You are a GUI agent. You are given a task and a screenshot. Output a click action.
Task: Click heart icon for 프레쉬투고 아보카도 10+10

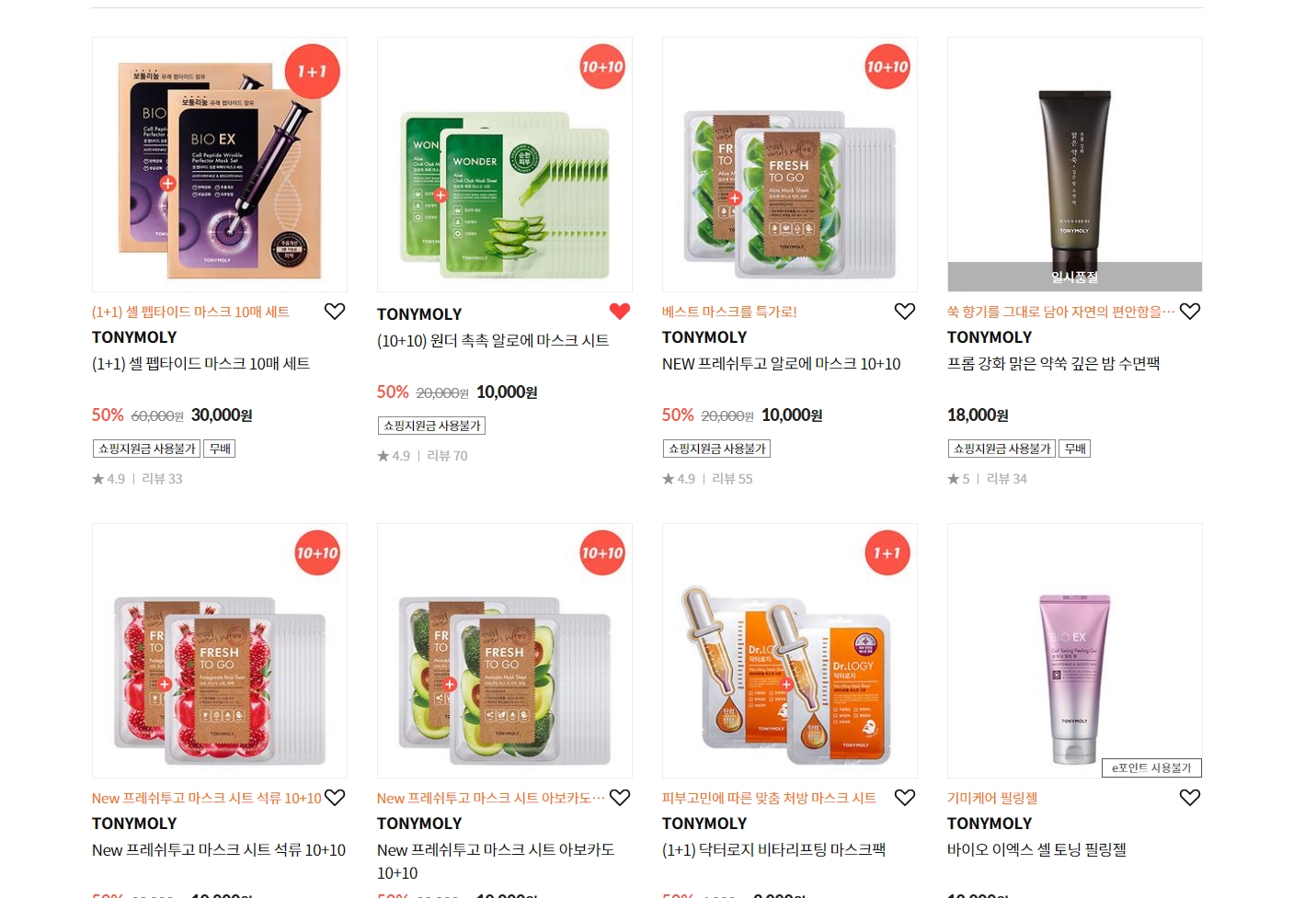tap(620, 798)
